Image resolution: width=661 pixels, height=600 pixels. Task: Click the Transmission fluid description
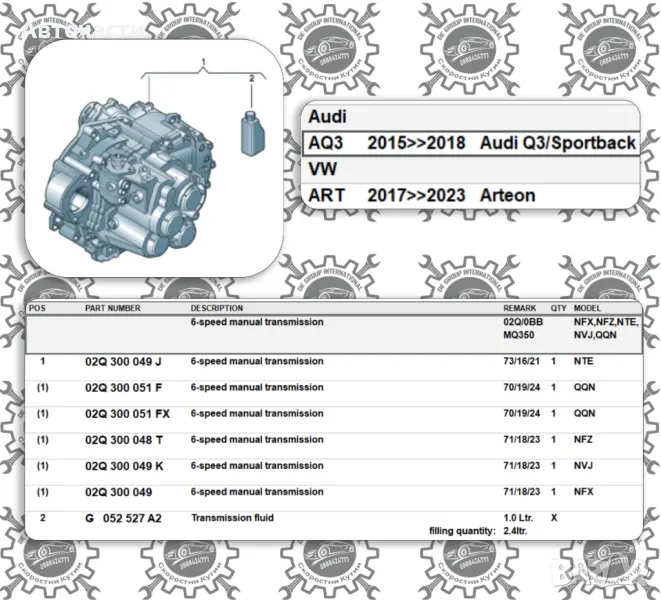tap(232, 518)
